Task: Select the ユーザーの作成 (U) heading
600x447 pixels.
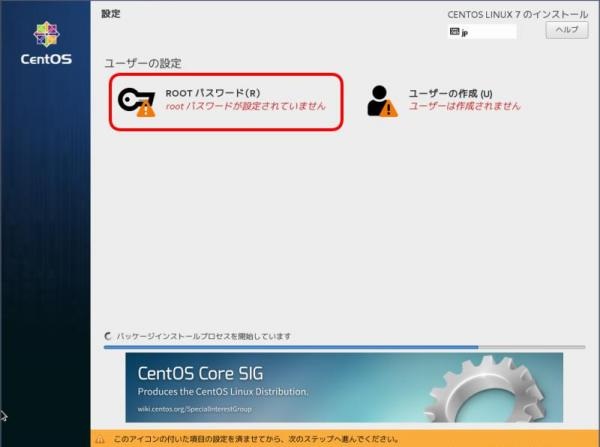Action: (450, 93)
